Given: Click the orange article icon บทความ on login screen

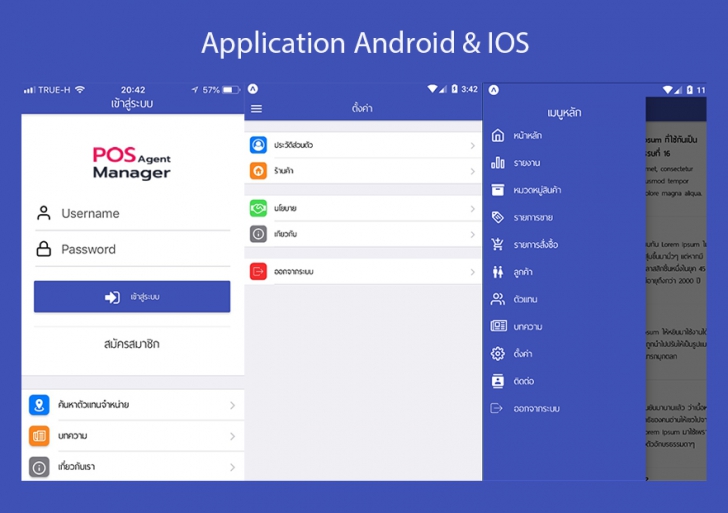Looking at the screenshot, I should 39,436.
